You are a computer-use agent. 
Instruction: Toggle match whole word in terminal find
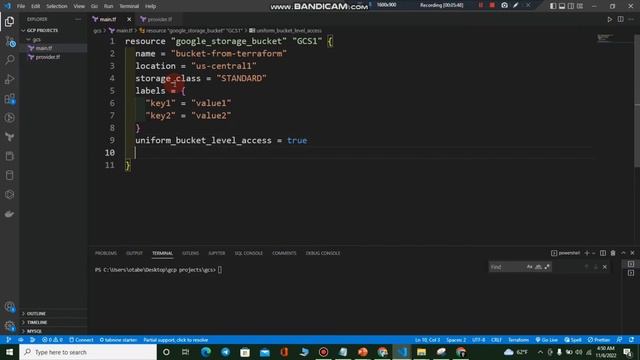pyautogui.click(x=538, y=267)
